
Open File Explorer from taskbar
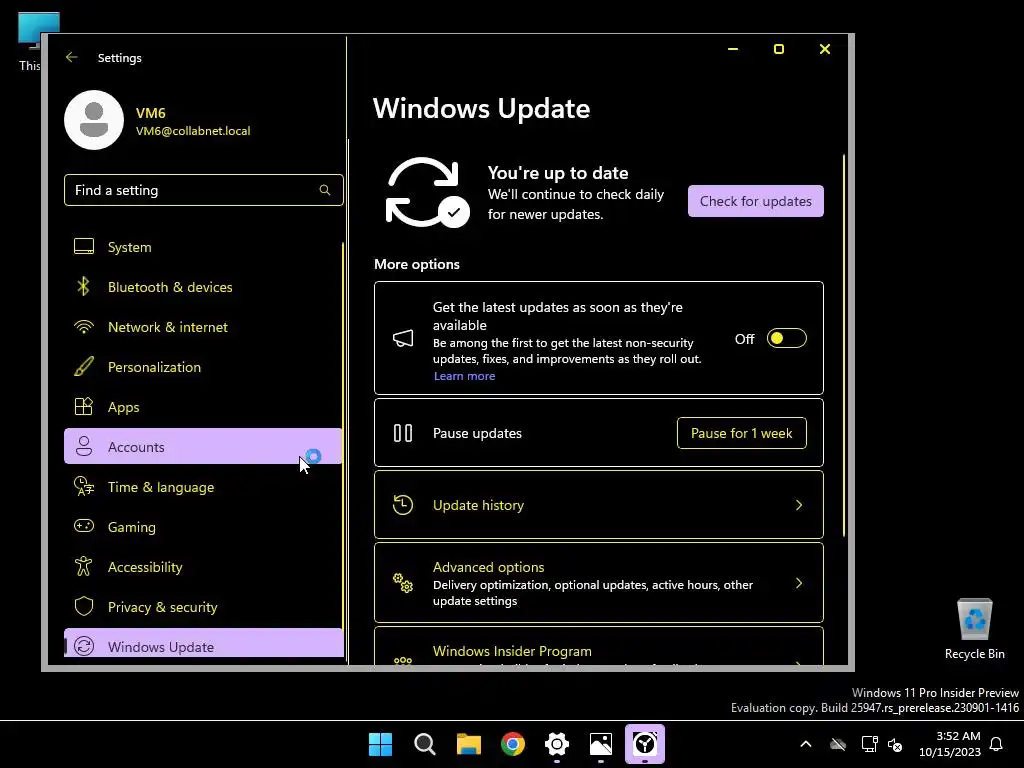pyautogui.click(x=469, y=744)
